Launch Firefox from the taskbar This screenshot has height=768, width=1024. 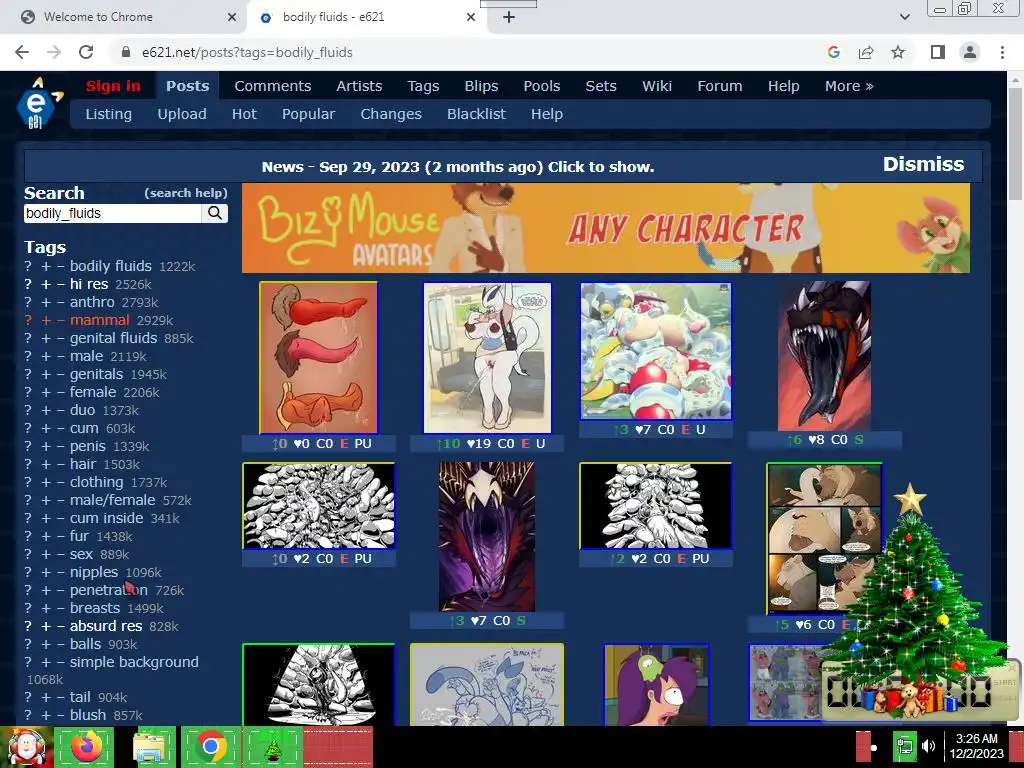click(x=85, y=747)
